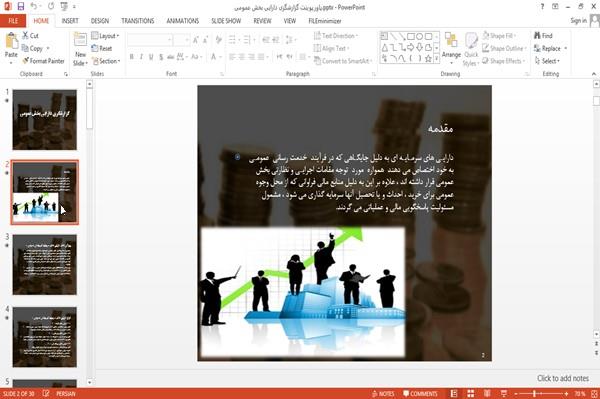Align text left in paragraph group
The image size is (600, 399).
[232, 57]
